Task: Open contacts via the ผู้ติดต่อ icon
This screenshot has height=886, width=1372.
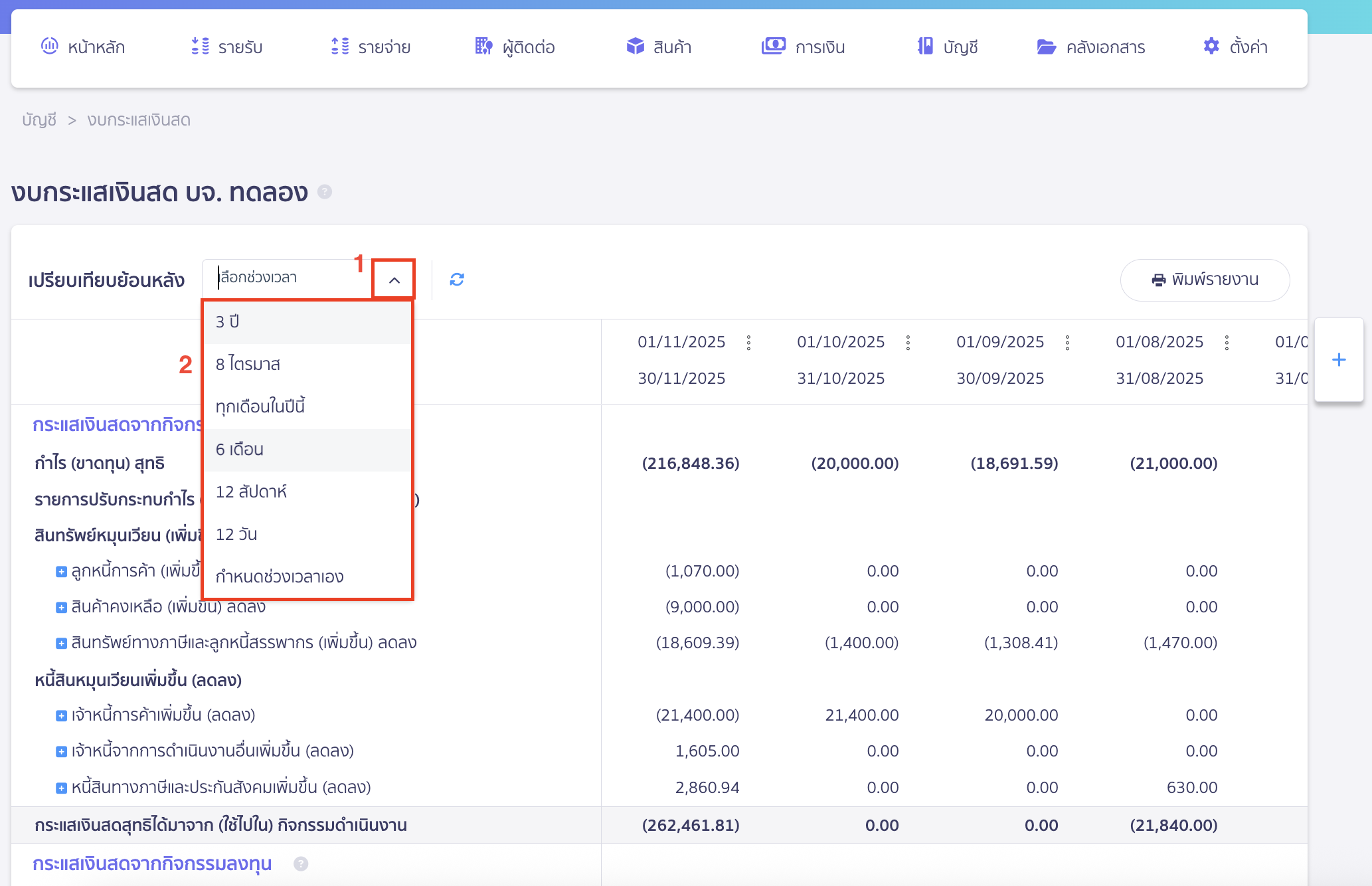Action: point(484,46)
